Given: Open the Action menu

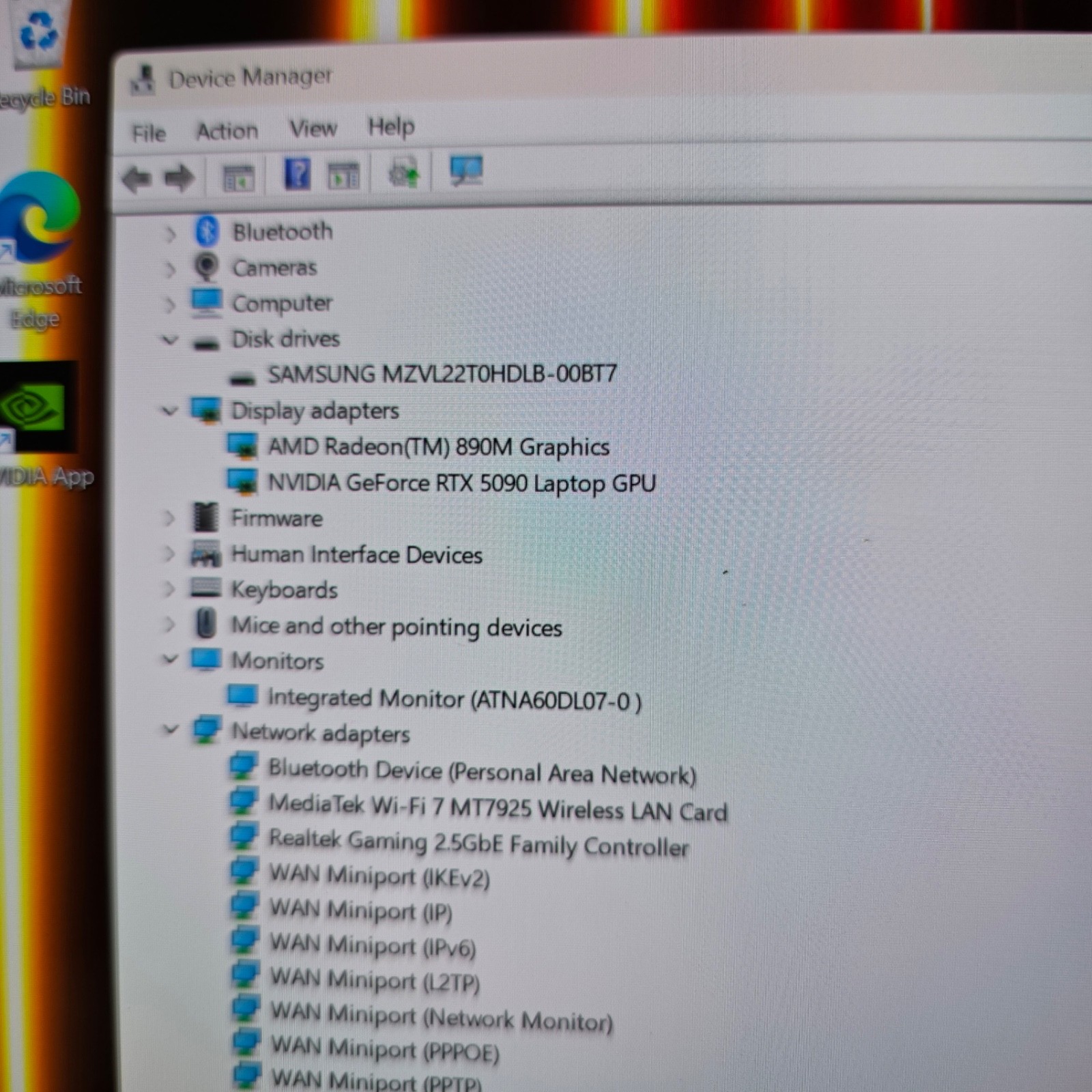Looking at the screenshot, I should coord(227,130).
